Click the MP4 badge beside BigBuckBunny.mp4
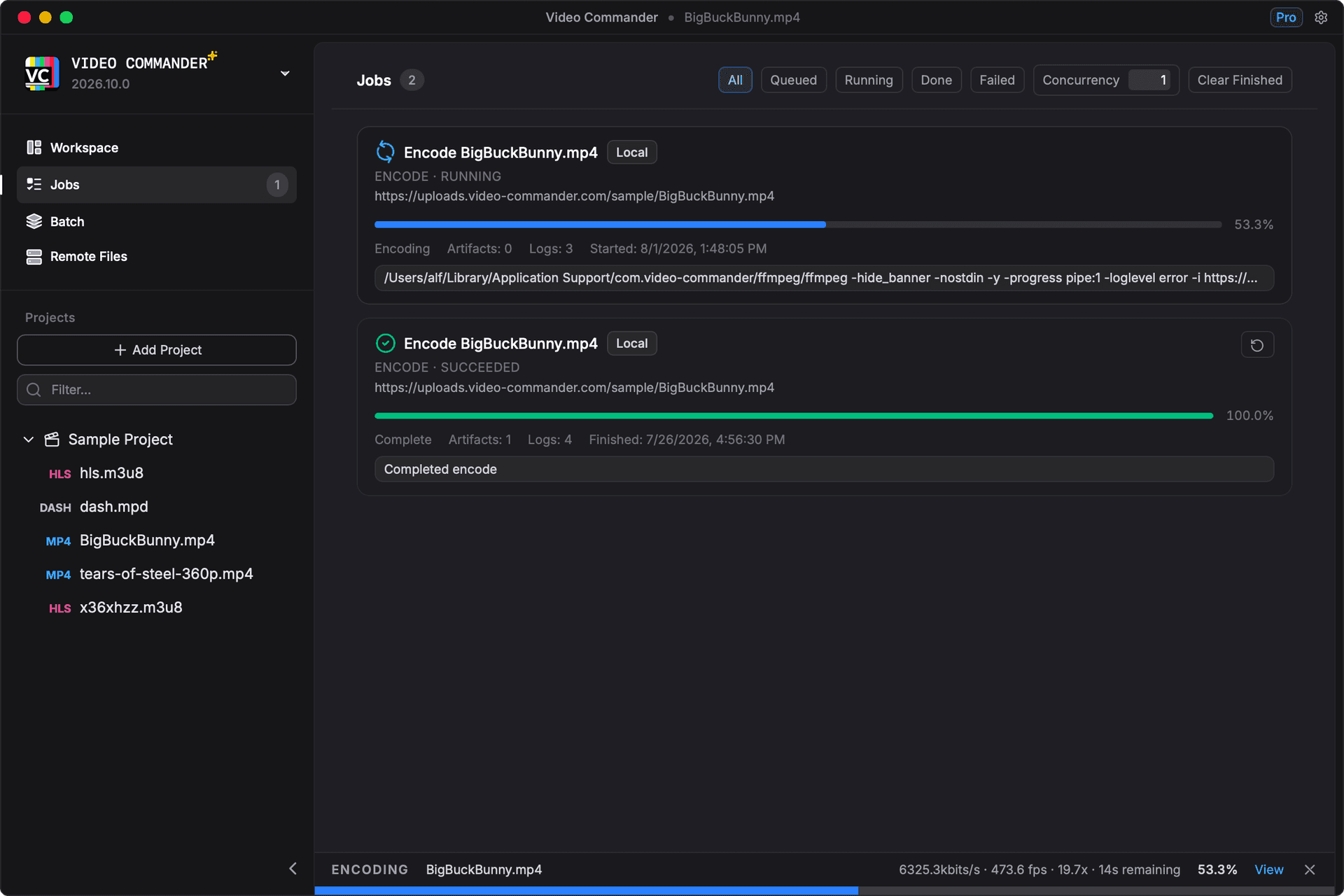 pyautogui.click(x=58, y=541)
